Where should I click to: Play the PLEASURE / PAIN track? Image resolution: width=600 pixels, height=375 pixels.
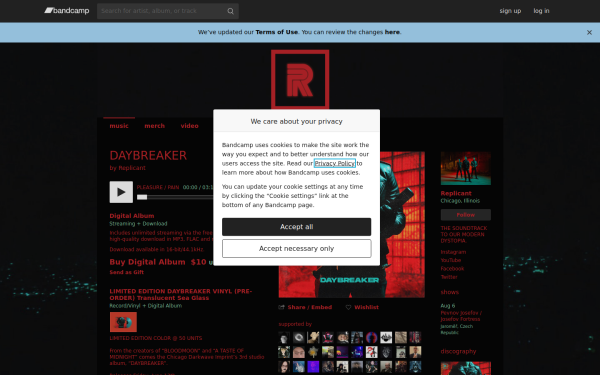coord(121,192)
